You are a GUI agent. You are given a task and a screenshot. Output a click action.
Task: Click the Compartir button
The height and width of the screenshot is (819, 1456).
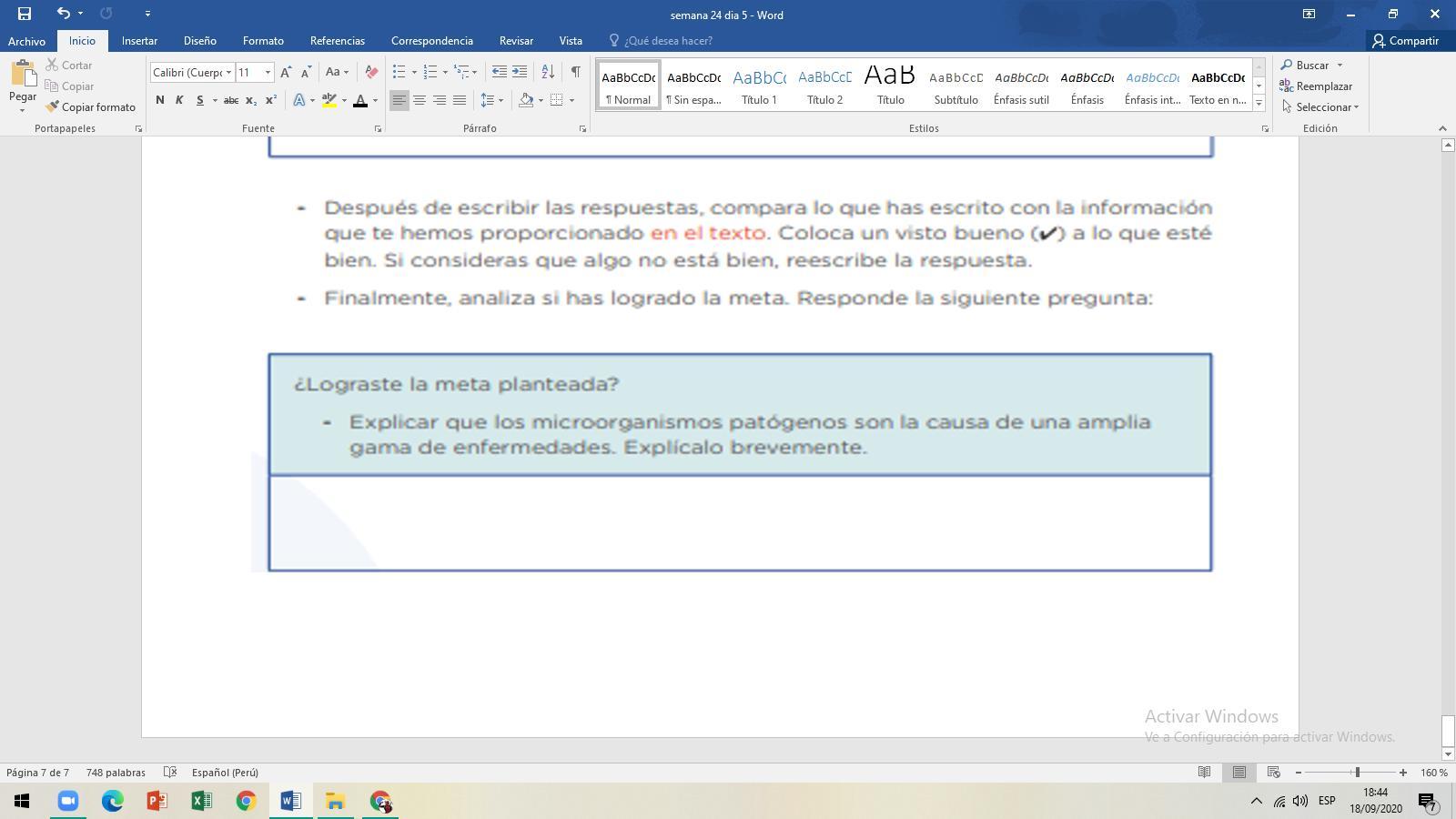[1406, 41]
